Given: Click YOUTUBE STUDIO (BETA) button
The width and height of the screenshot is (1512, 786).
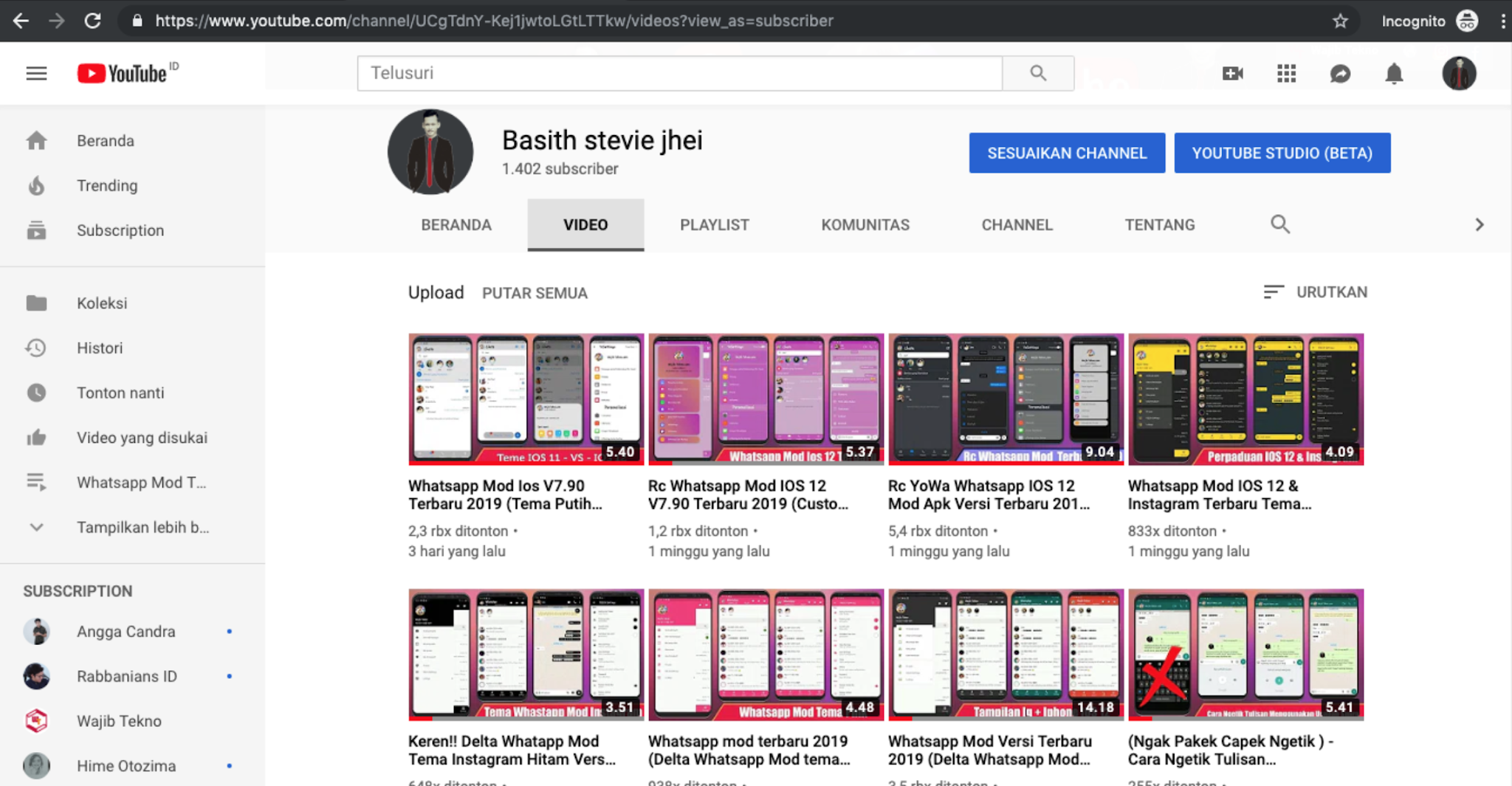Looking at the screenshot, I should [1282, 153].
